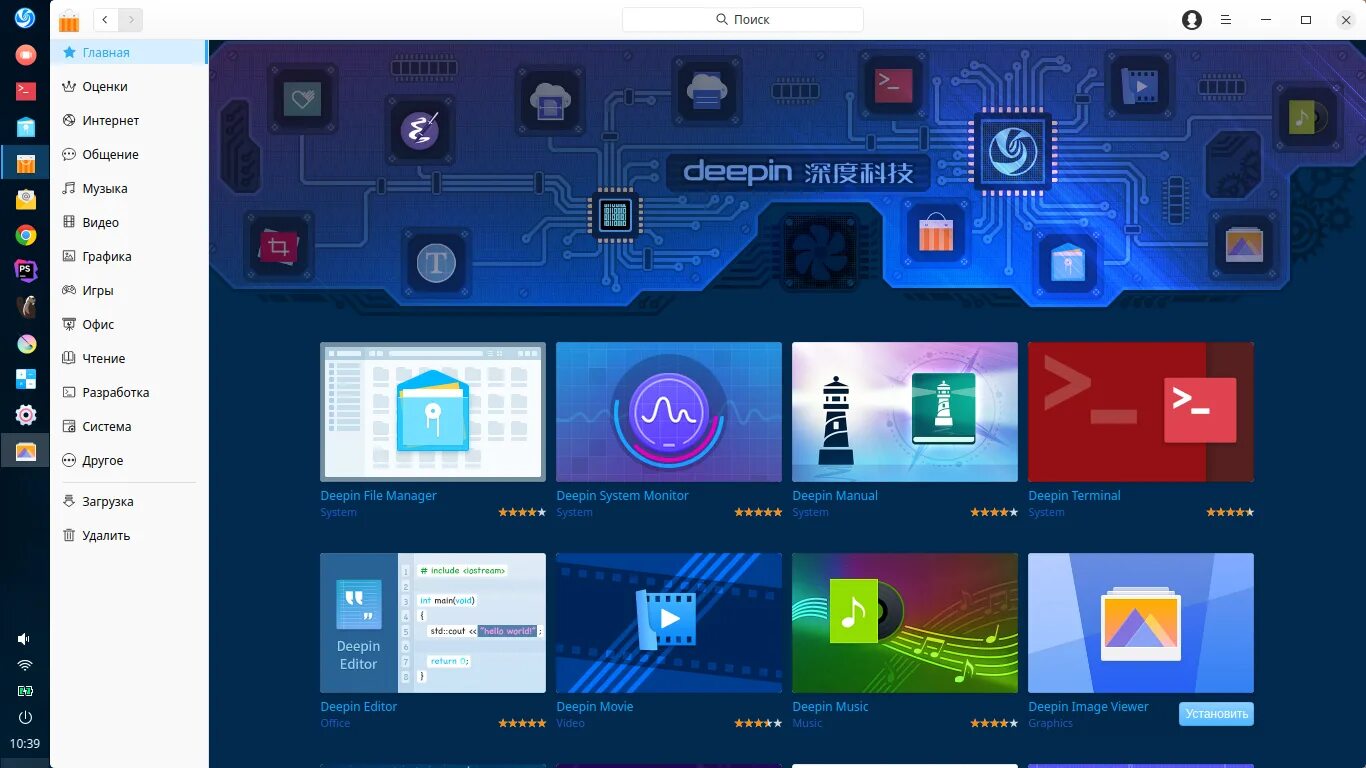The width and height of the screenshot is (1366, 768).
Task: Open the user account avatar icon
Action: 1191,19
